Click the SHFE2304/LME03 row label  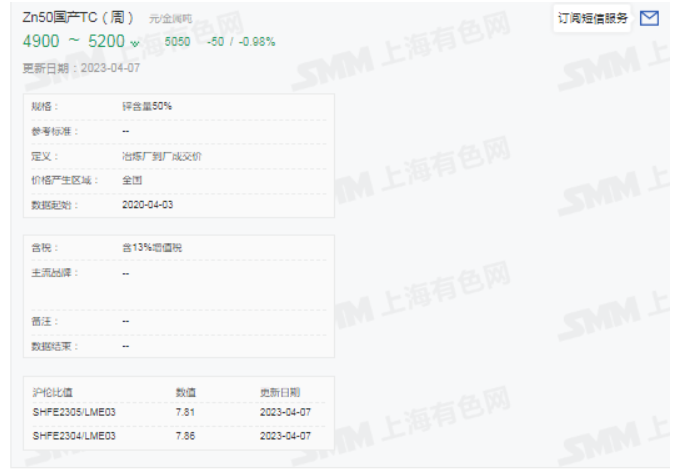tap(74, 436)
